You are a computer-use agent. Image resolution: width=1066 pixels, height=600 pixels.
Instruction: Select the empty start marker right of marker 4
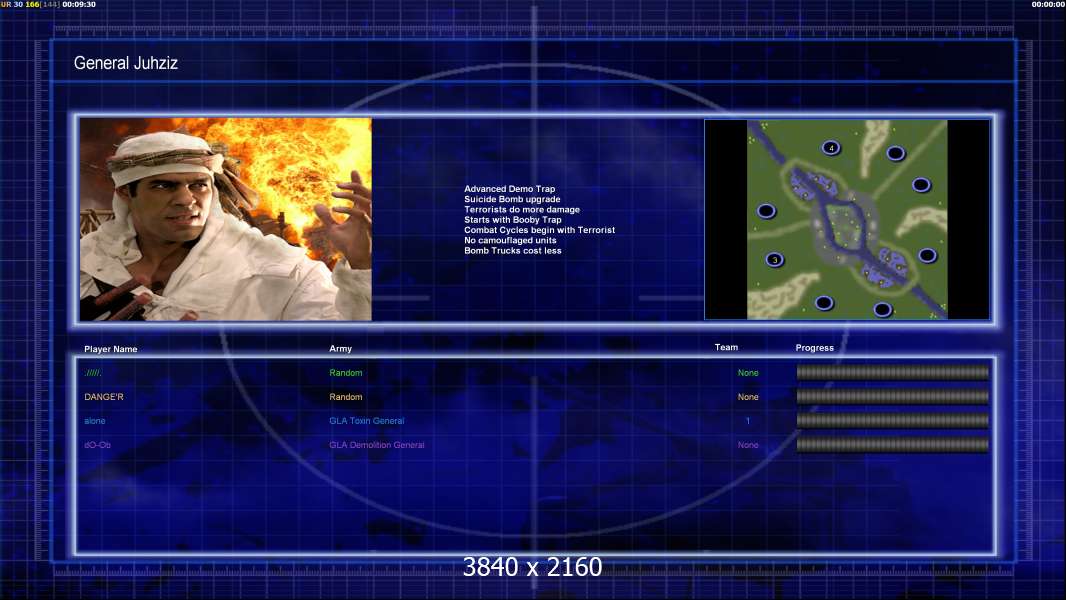[895, 154]
